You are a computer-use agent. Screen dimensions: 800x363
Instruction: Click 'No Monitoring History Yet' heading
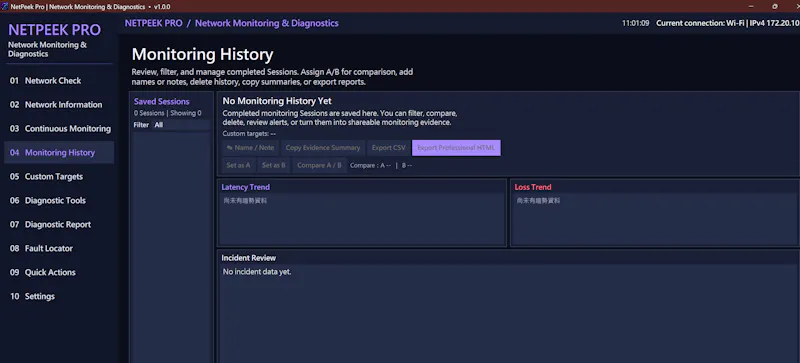277,102
